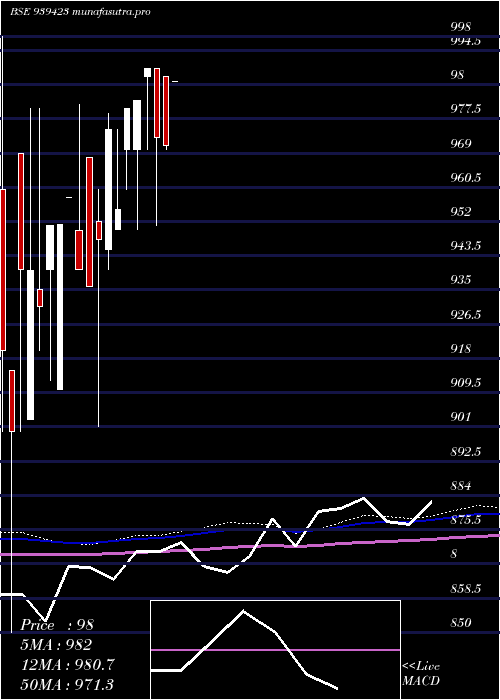This screenshot has width=500, height=700.
Task: Click the 943.5 price axis label
Action: coord(465,246)
